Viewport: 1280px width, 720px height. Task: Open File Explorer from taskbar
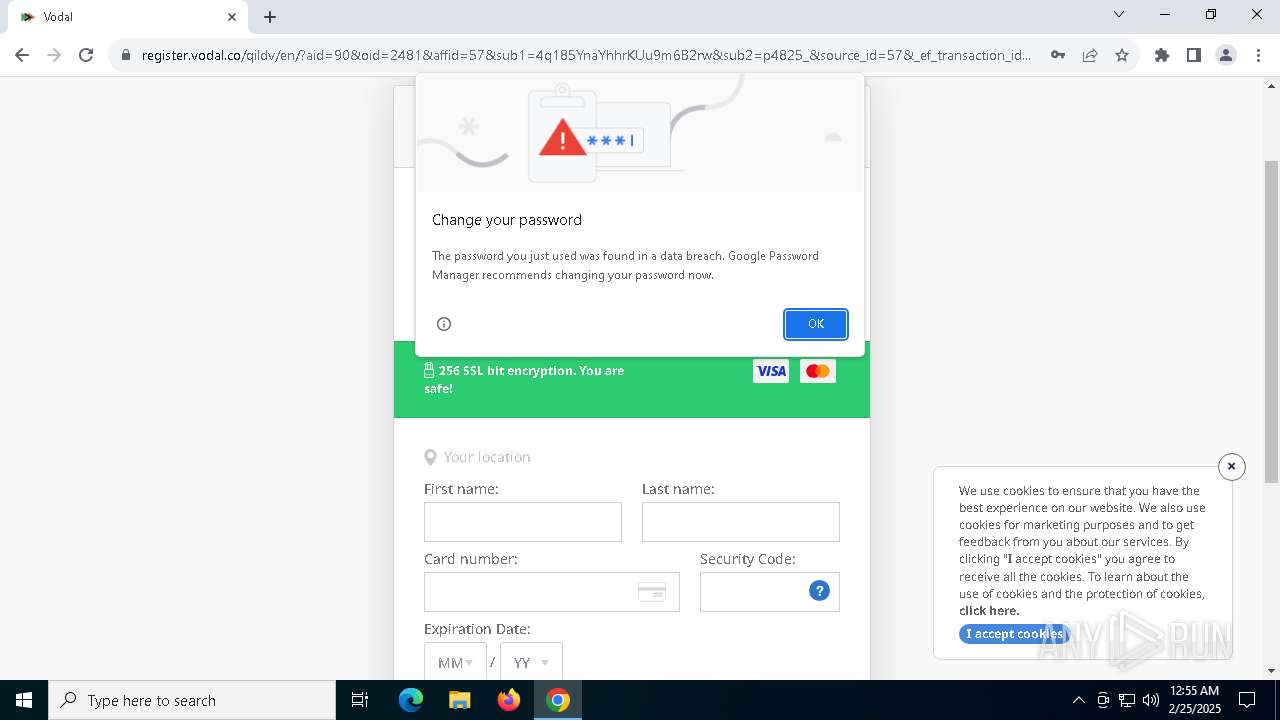pyautogui.click(x=460, y=700)
